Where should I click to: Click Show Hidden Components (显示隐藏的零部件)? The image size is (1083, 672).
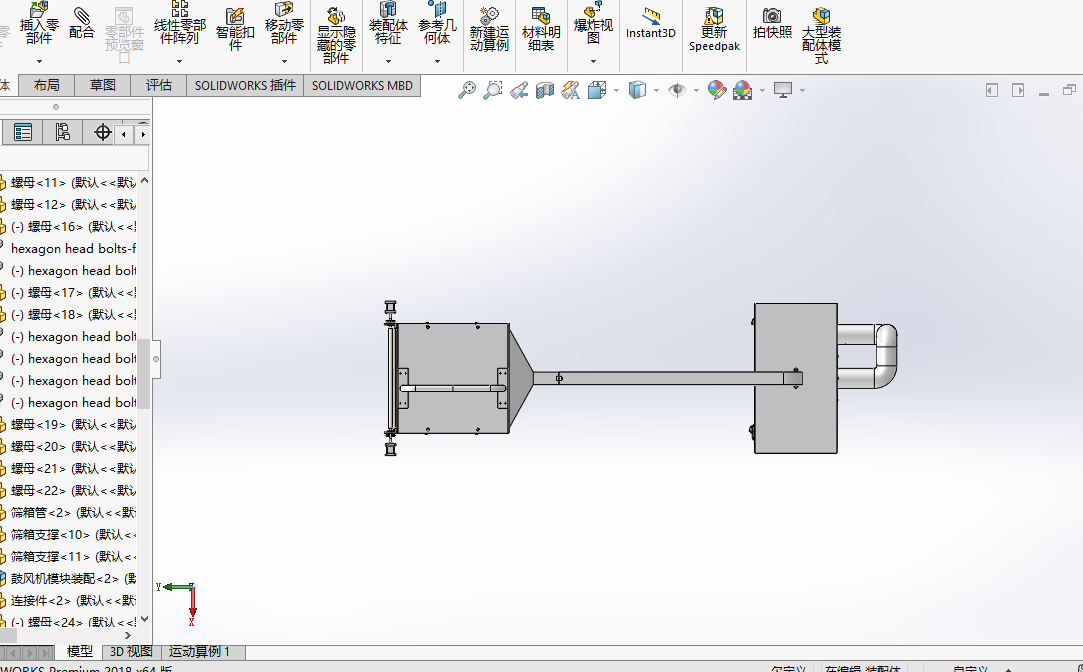tap(336, 35)
